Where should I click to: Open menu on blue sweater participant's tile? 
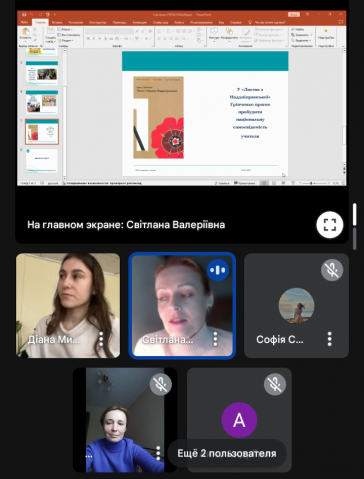click(x=158, y=453)
